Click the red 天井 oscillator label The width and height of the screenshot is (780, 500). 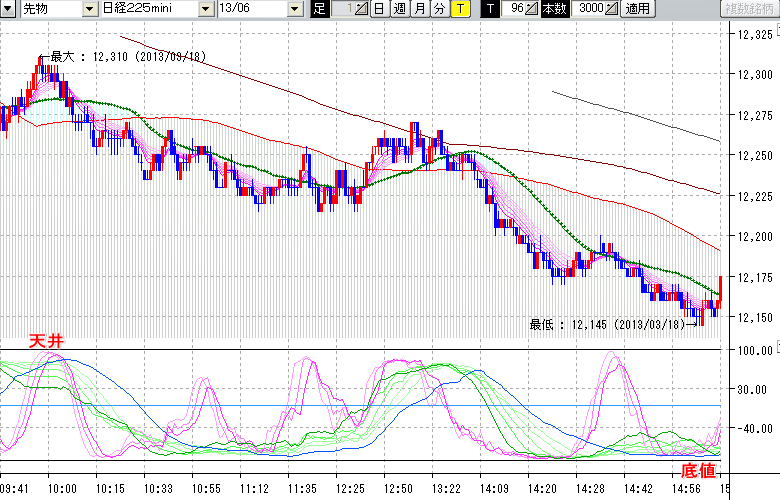point(47,342)
